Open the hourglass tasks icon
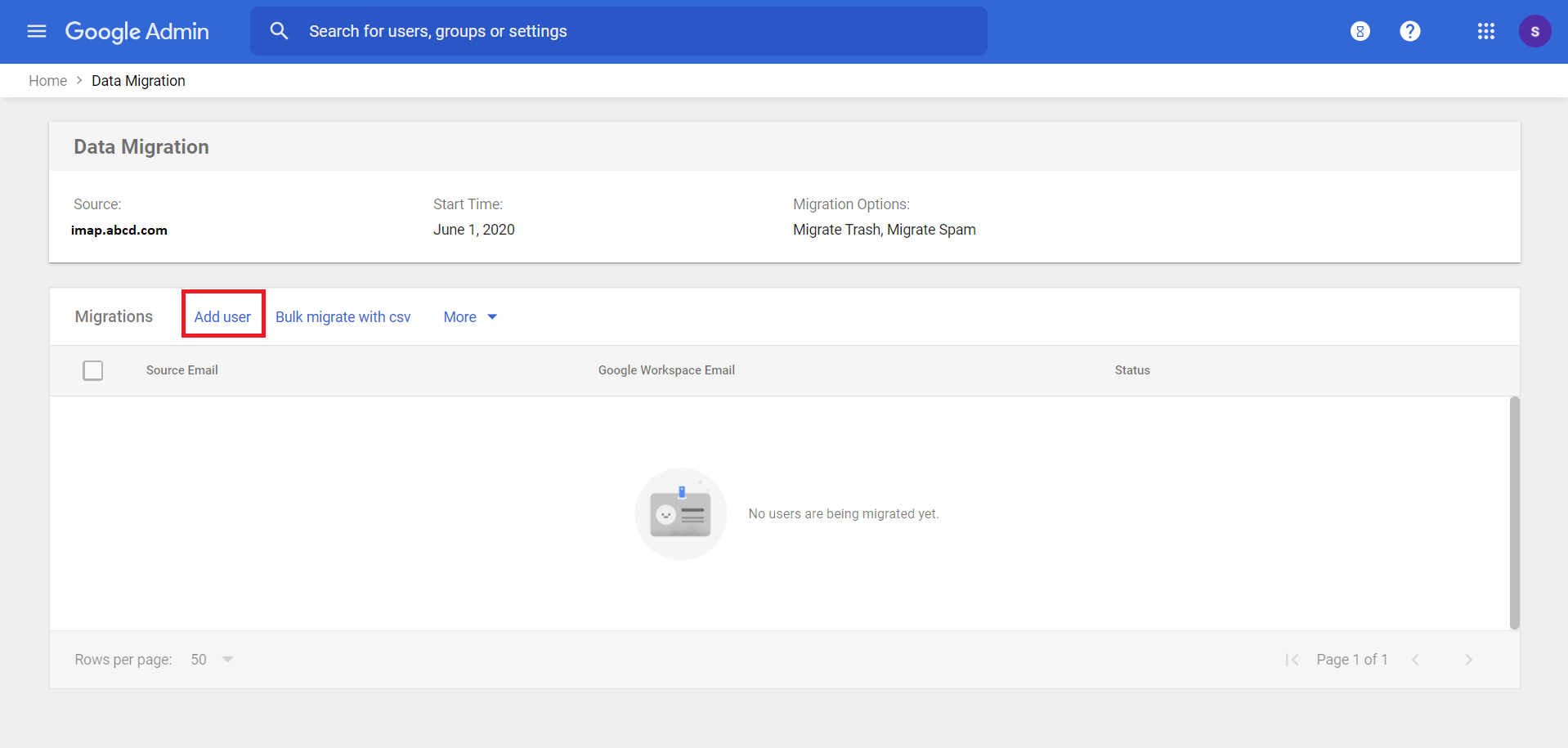 tap(1360, 31)
